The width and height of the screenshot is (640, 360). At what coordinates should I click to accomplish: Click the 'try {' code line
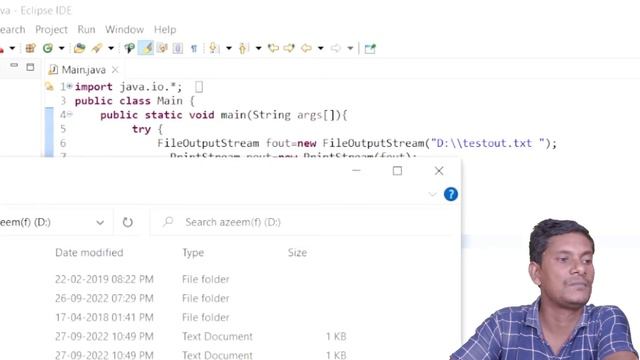(x=147, y=129)
